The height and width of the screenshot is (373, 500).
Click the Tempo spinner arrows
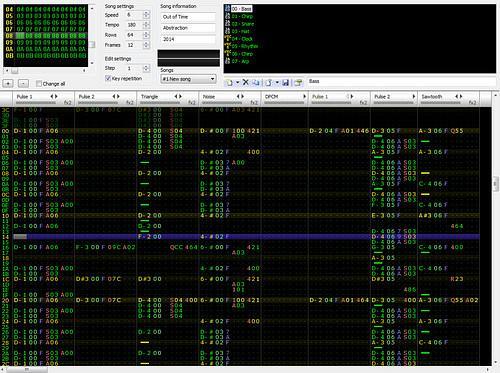click(146, 25)
